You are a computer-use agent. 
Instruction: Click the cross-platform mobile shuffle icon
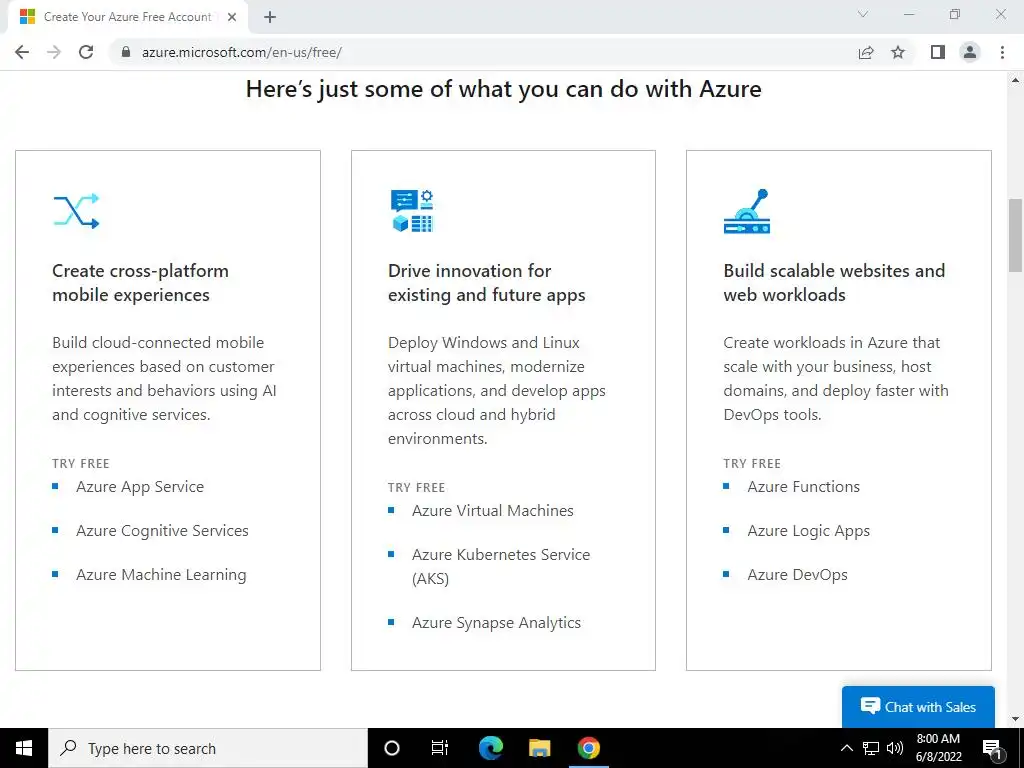click(x=76, y=211)
